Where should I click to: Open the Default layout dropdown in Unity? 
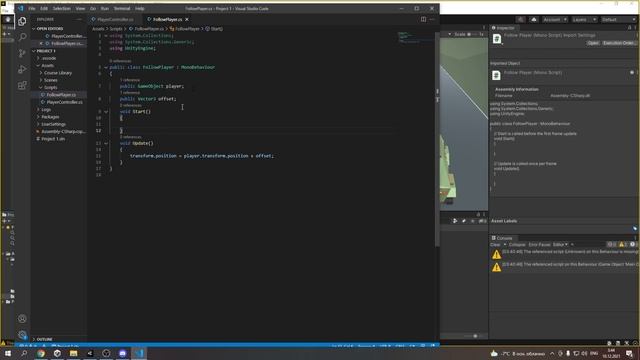pyautogui.click(x=618, y=19)
